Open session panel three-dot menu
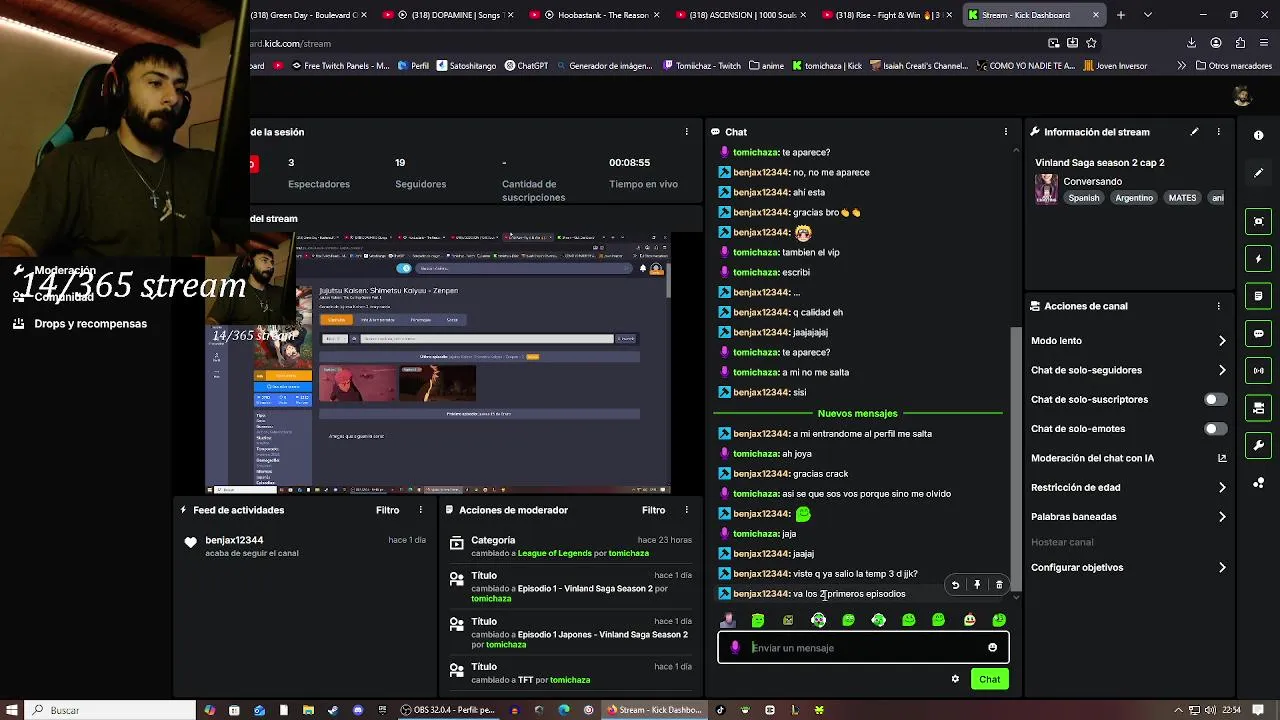This screenshot has width=1280, height=720. pyautogui.click(x=686, y=132)
